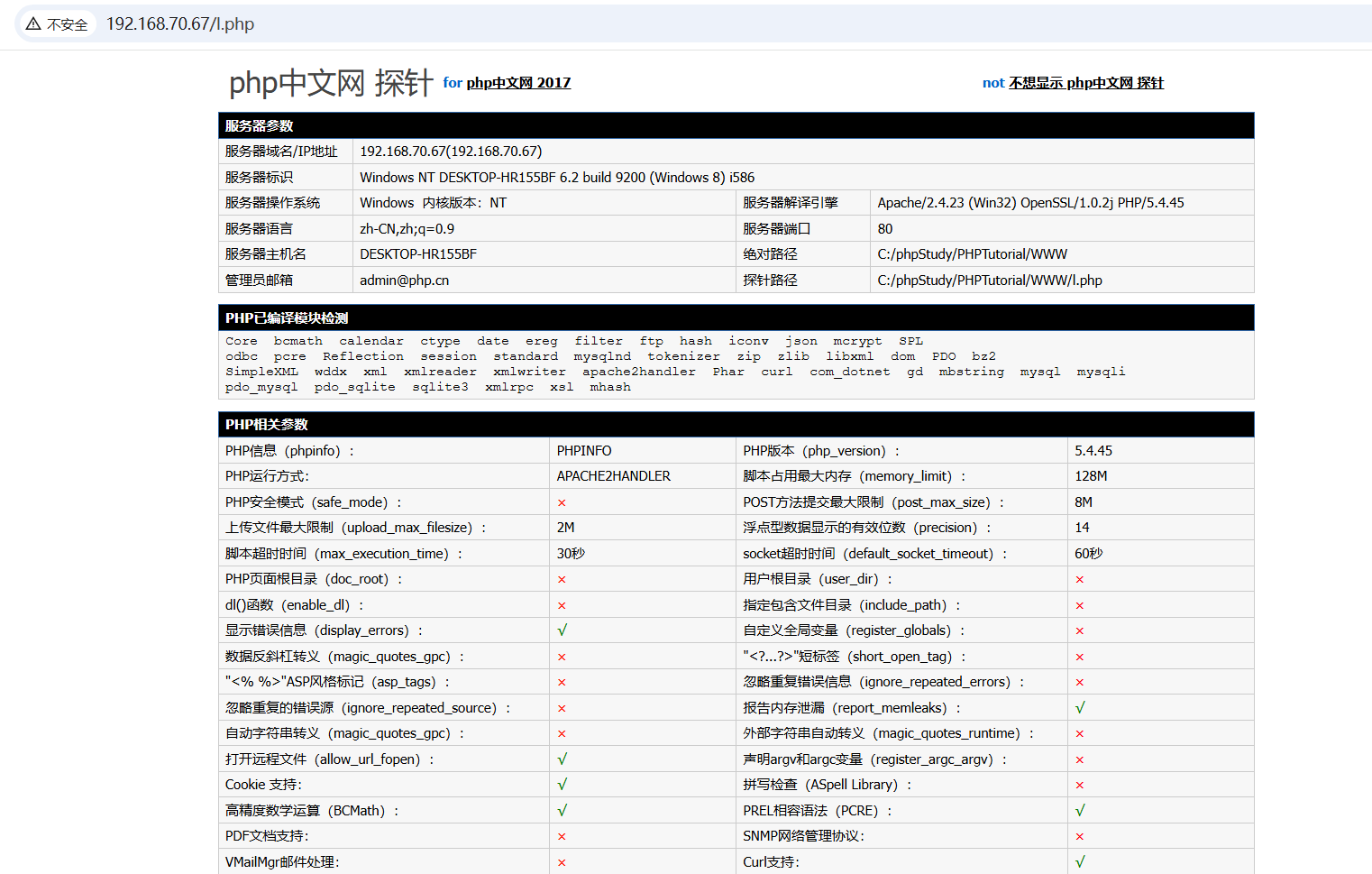This screenshot has height=874, width=1372.
Task: Click the not-secure warning icon in address bar
Action: click(x=33, y=24)
